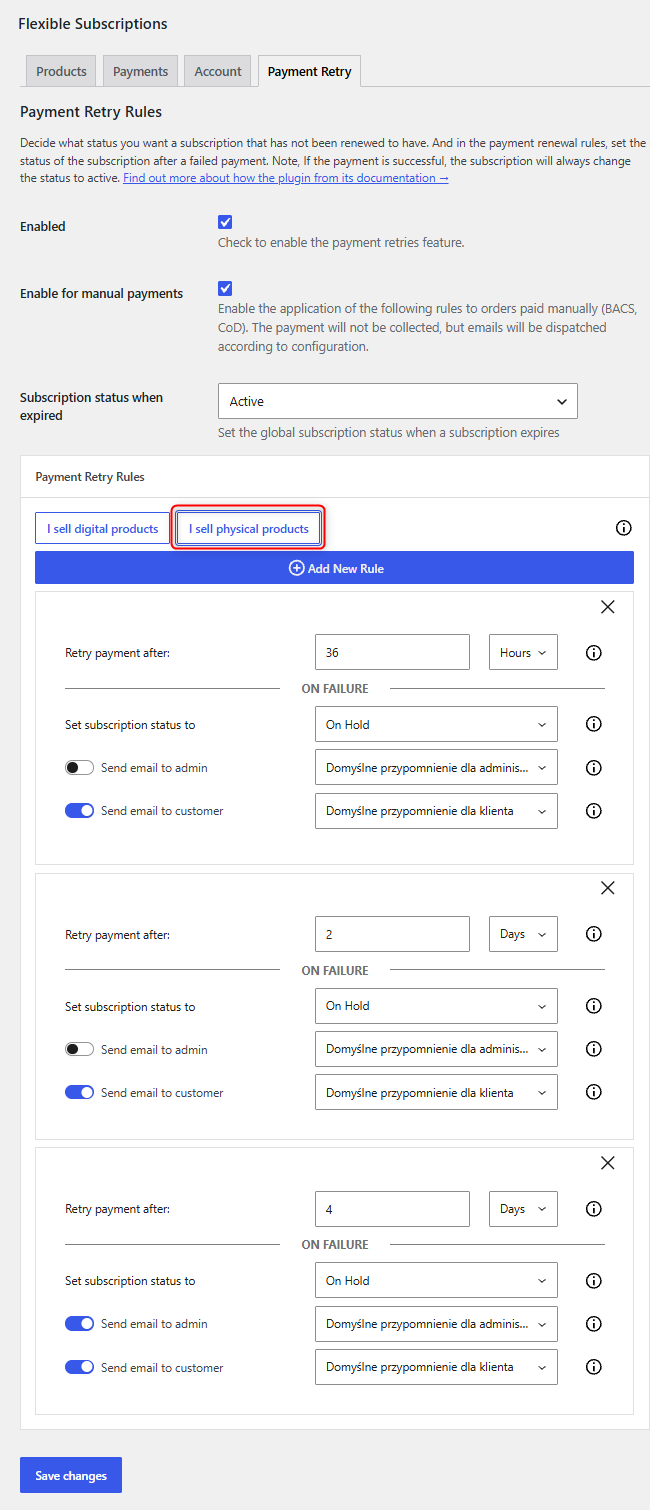
Task: Open the Account tab
Action: pos(218,71)
